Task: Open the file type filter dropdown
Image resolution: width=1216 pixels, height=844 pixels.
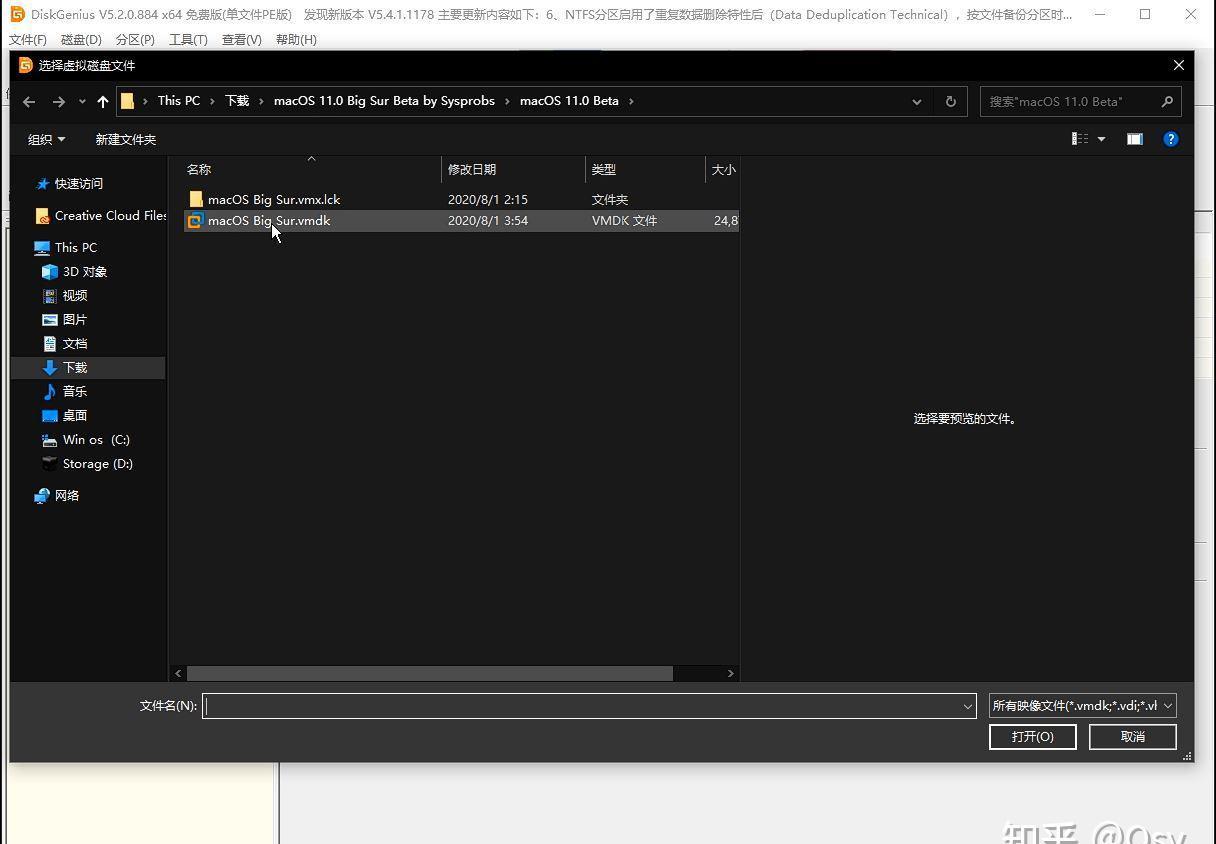Action: click(1082, 706)
